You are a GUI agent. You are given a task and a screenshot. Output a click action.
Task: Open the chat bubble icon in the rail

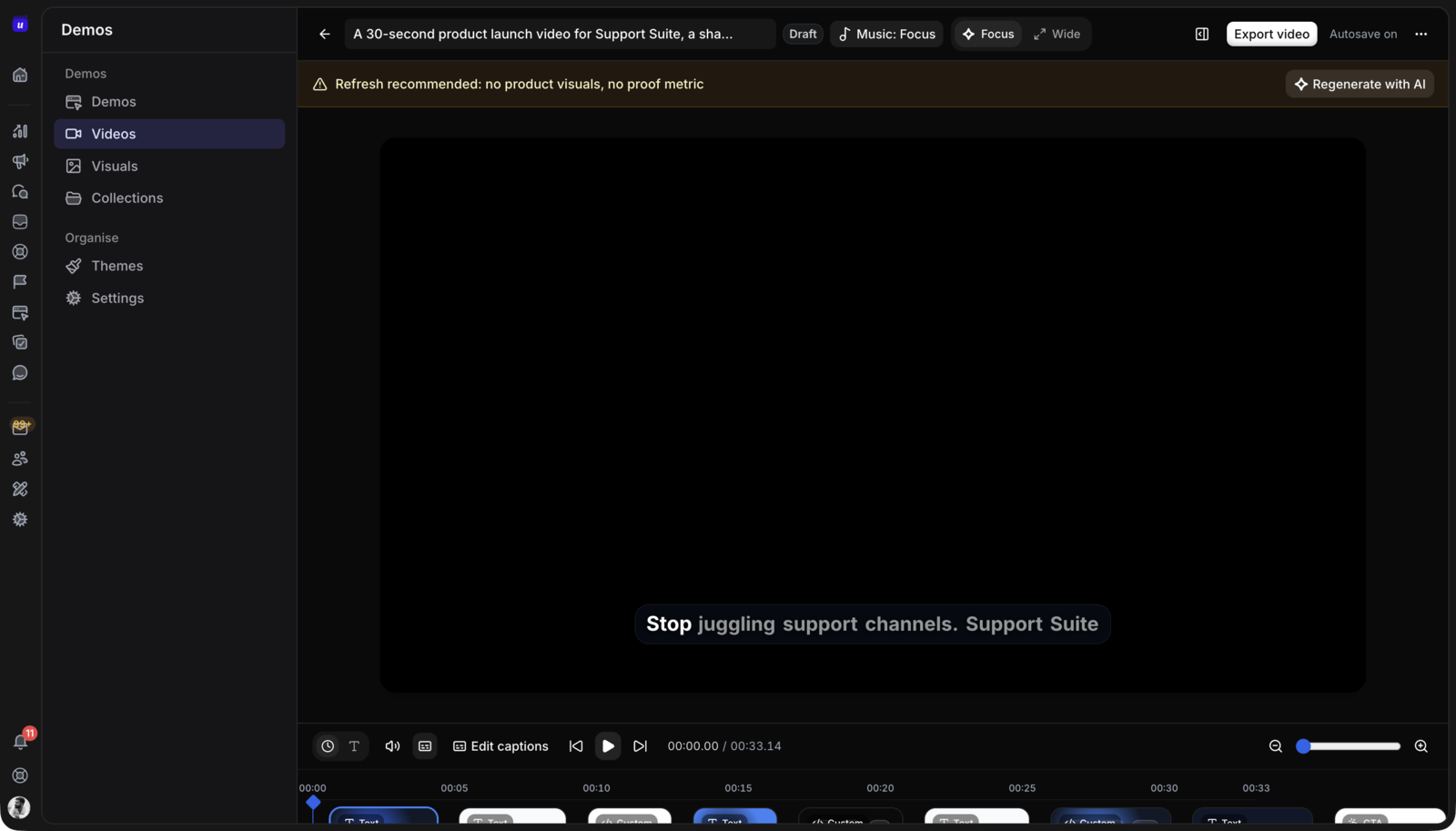(20, 373)
